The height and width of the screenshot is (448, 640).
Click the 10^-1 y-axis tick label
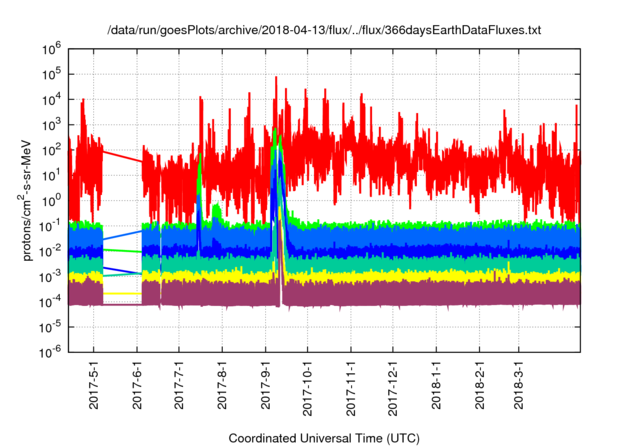click(x=51, y=226)
